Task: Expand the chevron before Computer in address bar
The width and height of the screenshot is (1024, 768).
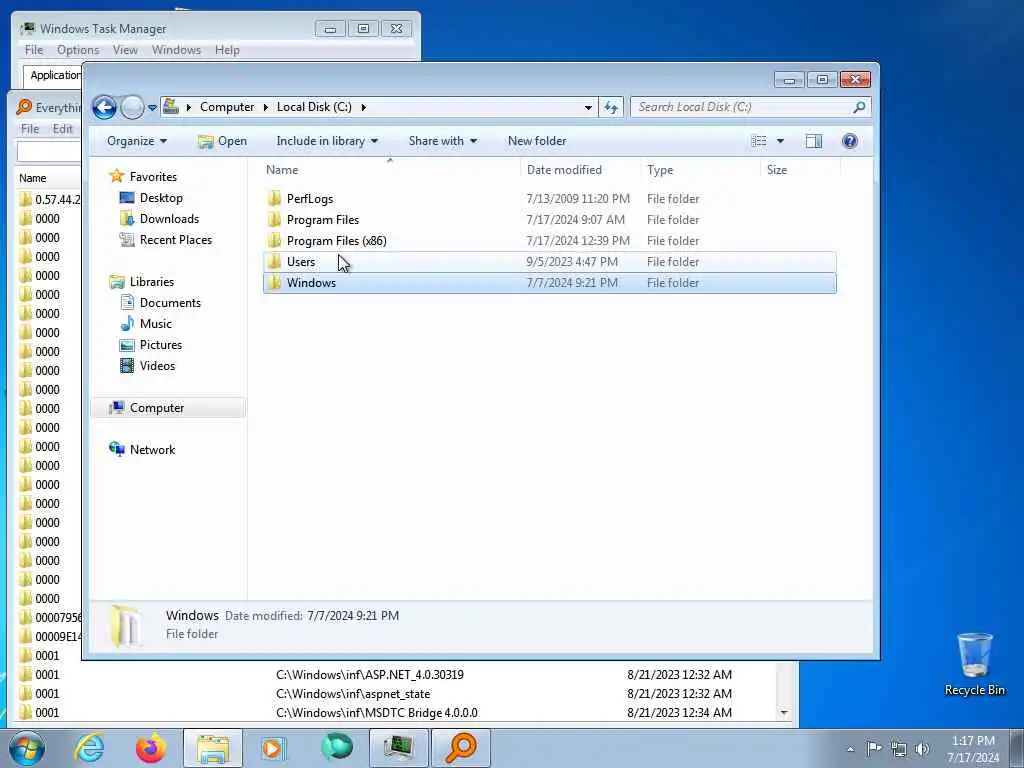Action: point(189,107)
